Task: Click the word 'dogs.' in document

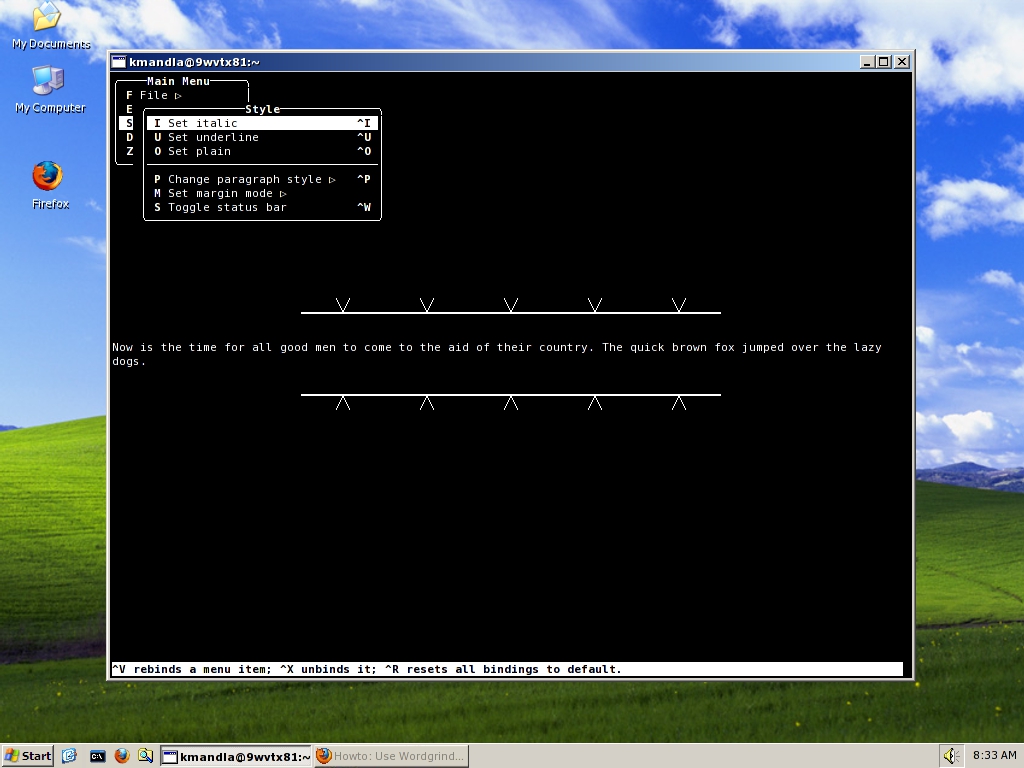Action: [x=129, y=361]
